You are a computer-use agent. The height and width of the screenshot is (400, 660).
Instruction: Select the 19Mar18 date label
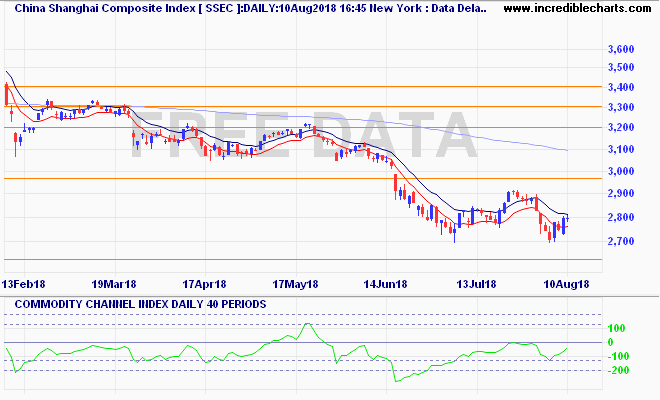tap(116, 284)
